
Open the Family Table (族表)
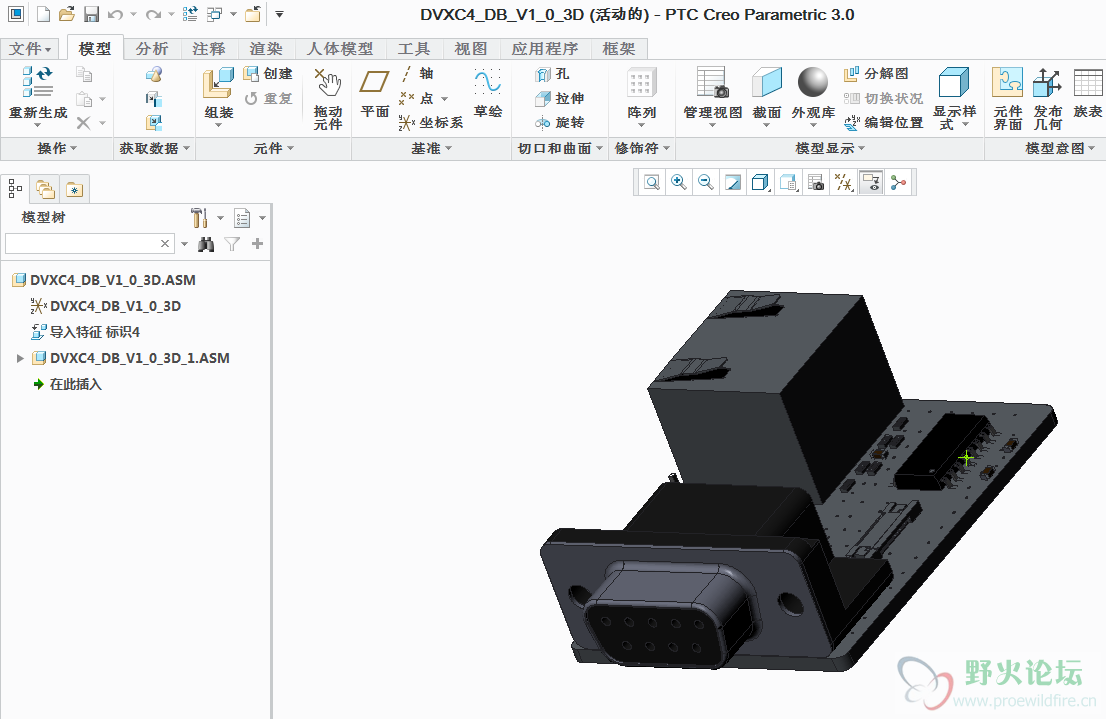pyautogui.click(x=1088, y=93)
